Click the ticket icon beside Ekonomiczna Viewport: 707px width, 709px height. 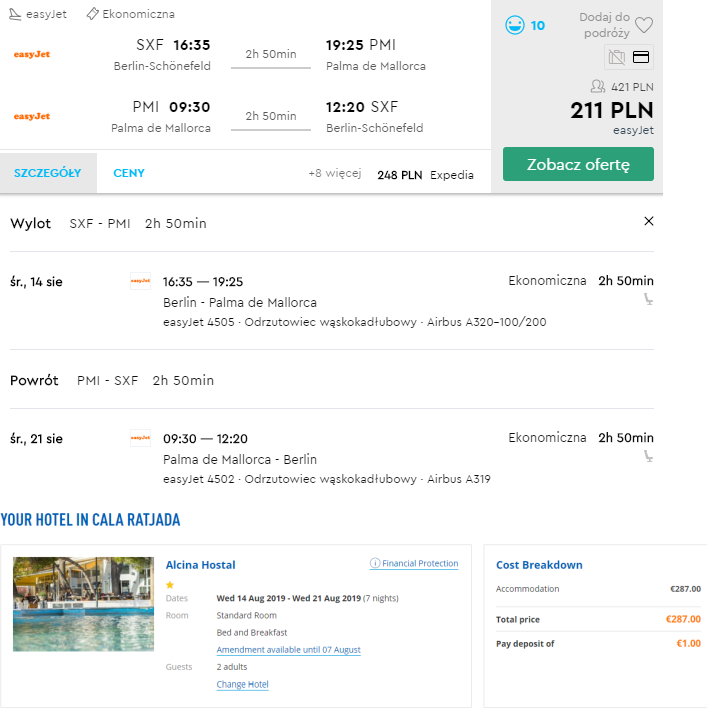click(x=92, y=14)
